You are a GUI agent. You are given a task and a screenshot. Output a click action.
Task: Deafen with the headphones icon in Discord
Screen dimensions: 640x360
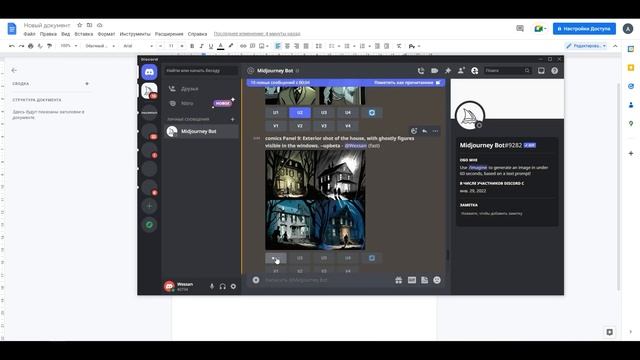(222, 287)
